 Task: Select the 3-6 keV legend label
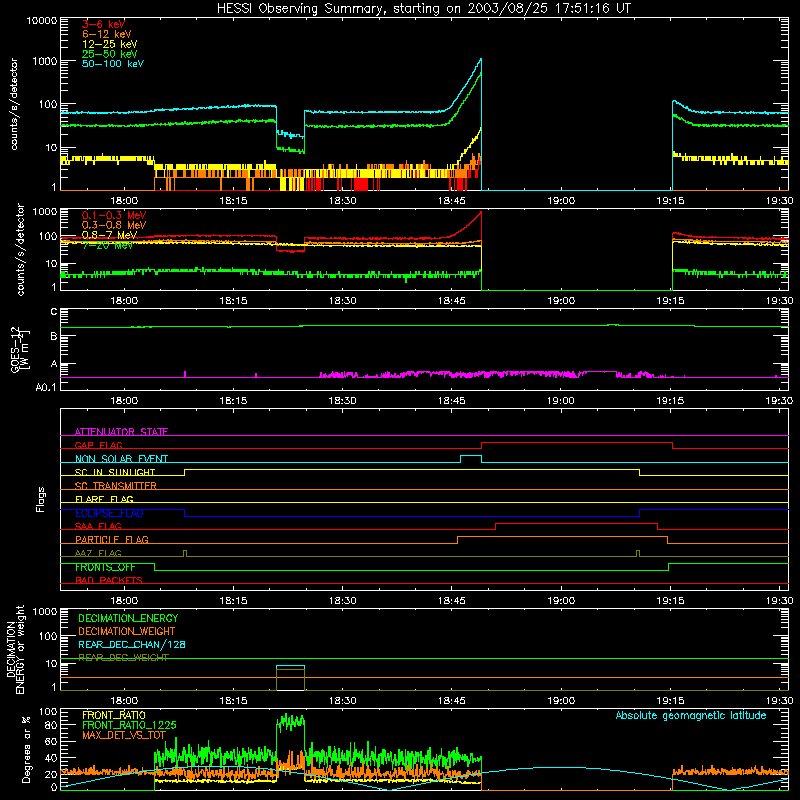103,24
